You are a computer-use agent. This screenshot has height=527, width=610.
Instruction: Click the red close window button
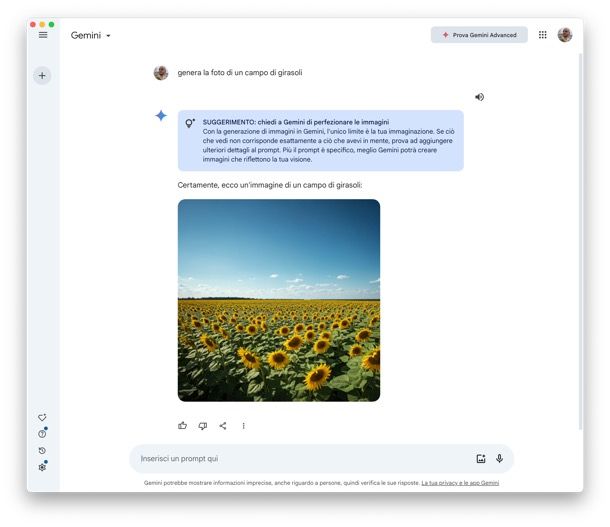(x=33, y=25)
